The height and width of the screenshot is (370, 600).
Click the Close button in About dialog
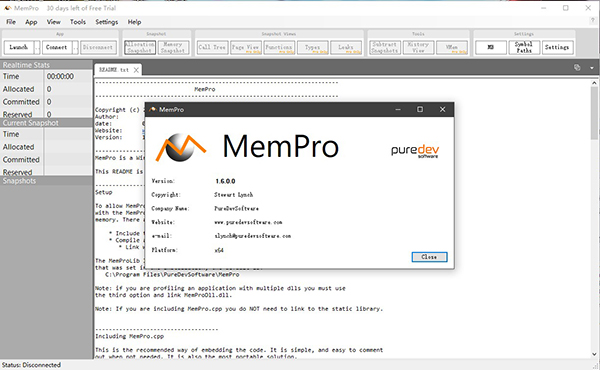[x=429, y=257]
